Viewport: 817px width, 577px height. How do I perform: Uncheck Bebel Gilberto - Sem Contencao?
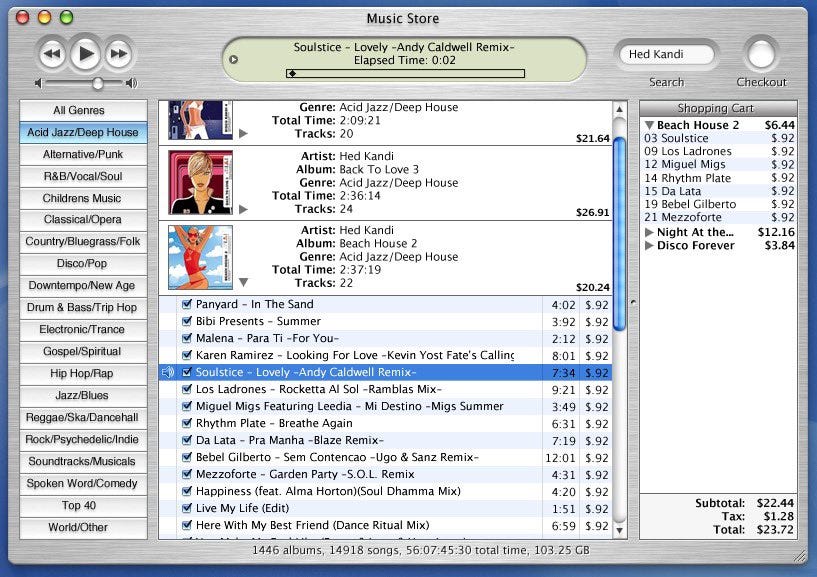point(187,457)
